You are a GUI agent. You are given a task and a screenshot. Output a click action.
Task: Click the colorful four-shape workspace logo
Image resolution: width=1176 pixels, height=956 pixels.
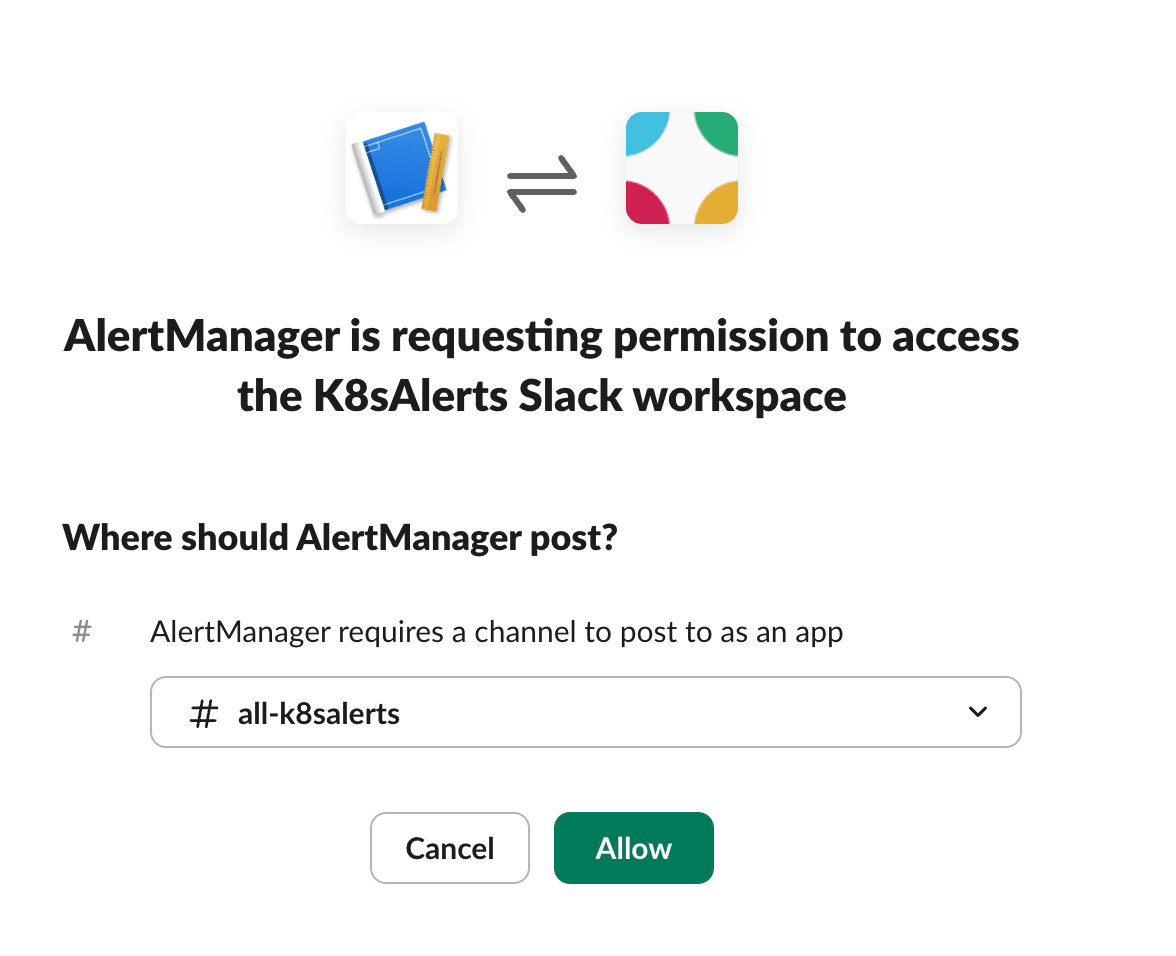coord(681,167)
